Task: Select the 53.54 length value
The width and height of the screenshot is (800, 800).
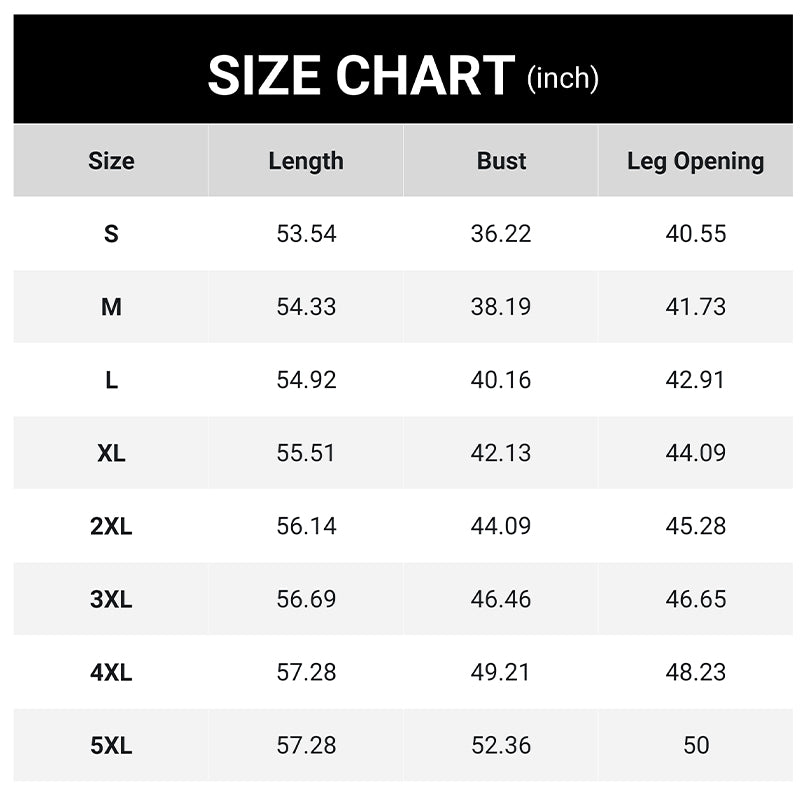Action: 306,234
